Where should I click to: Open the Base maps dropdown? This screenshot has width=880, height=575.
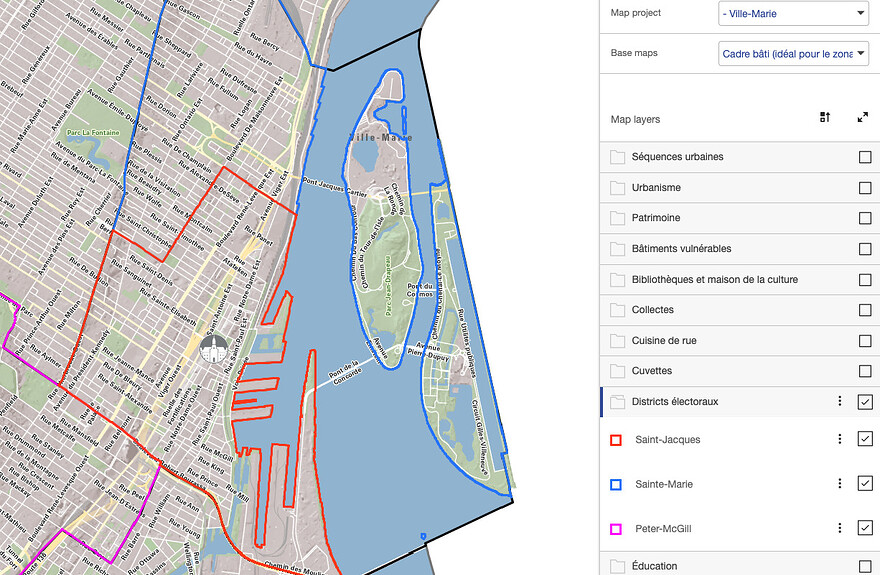792,53
